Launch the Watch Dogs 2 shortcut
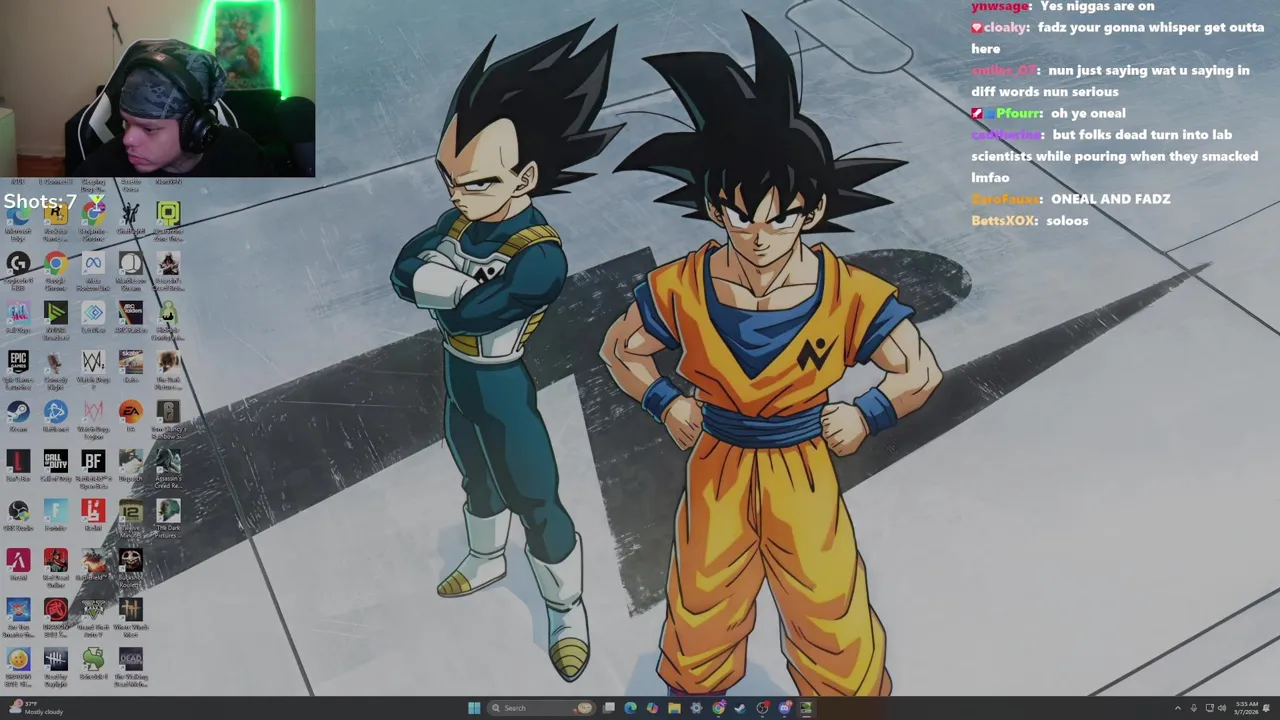This screenshot has height=720, width=1280. point(93,369)
